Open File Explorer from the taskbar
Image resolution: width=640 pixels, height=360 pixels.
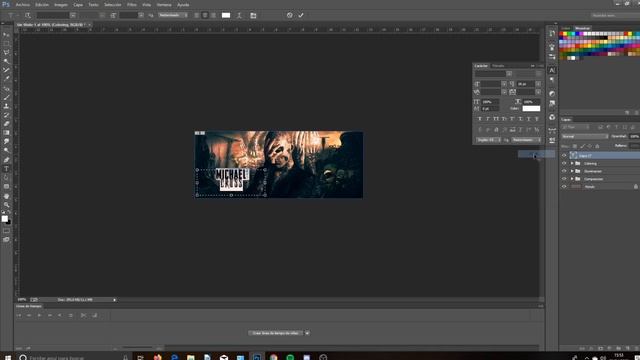pos(191,357)
